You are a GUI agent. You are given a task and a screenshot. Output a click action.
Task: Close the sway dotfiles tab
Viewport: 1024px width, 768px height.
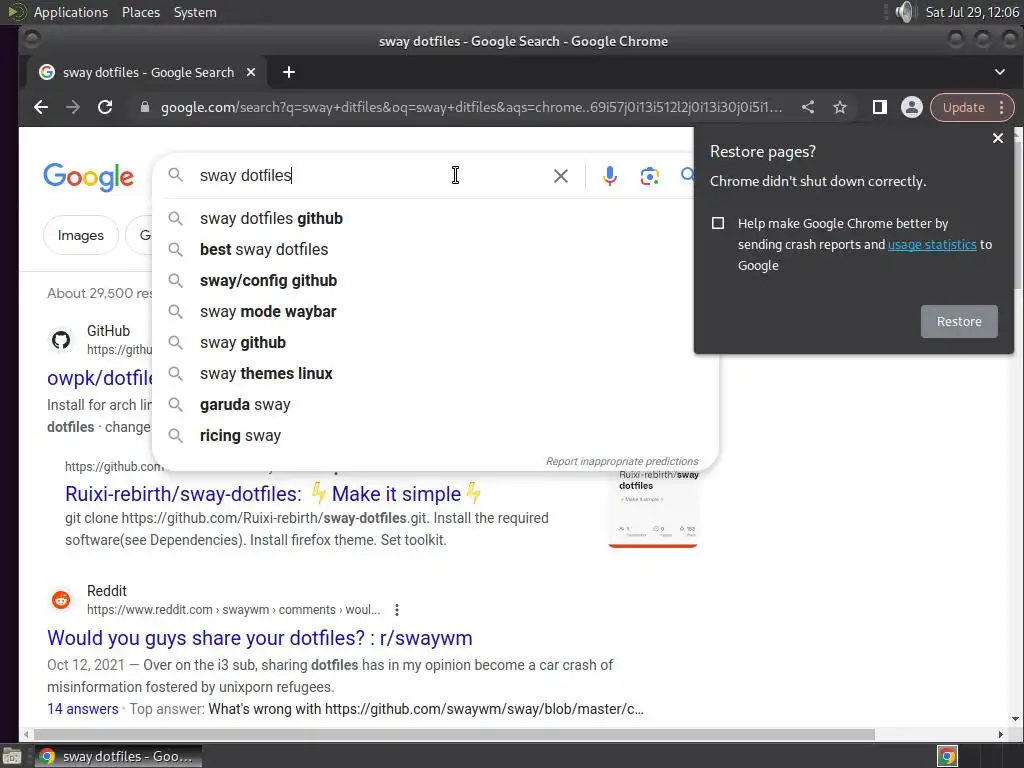251,72
